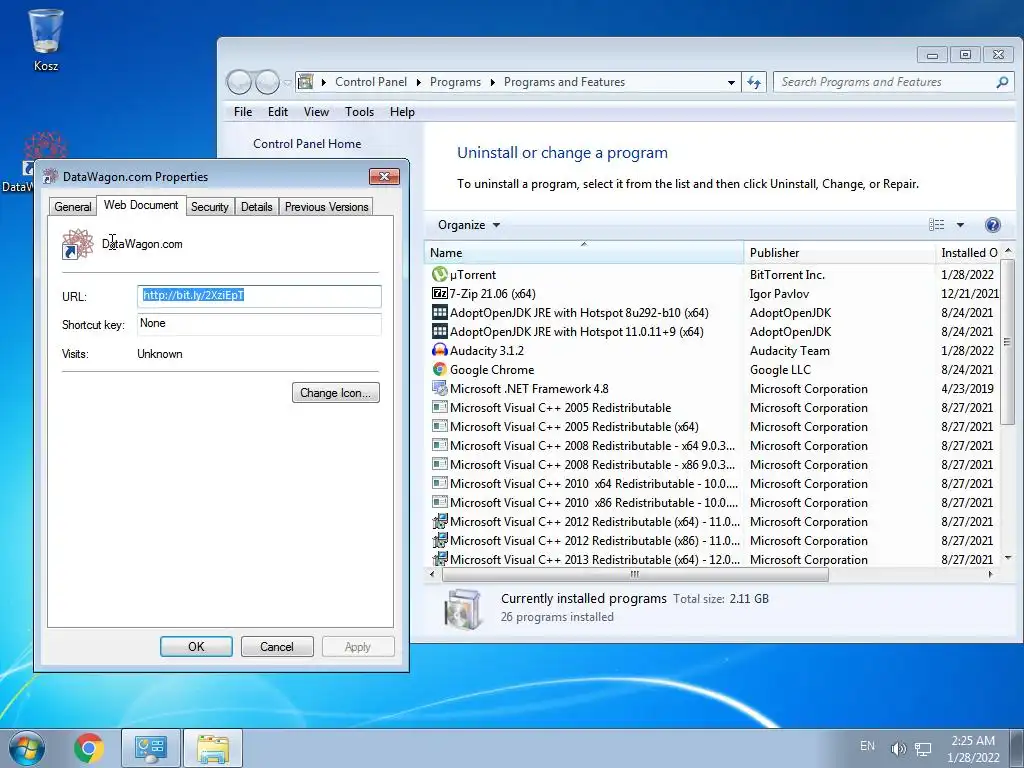Open the Recycle Bin 'Kosz' desktop icon
The width and height of the screenshot is (1024, 768).
(46, 39)
